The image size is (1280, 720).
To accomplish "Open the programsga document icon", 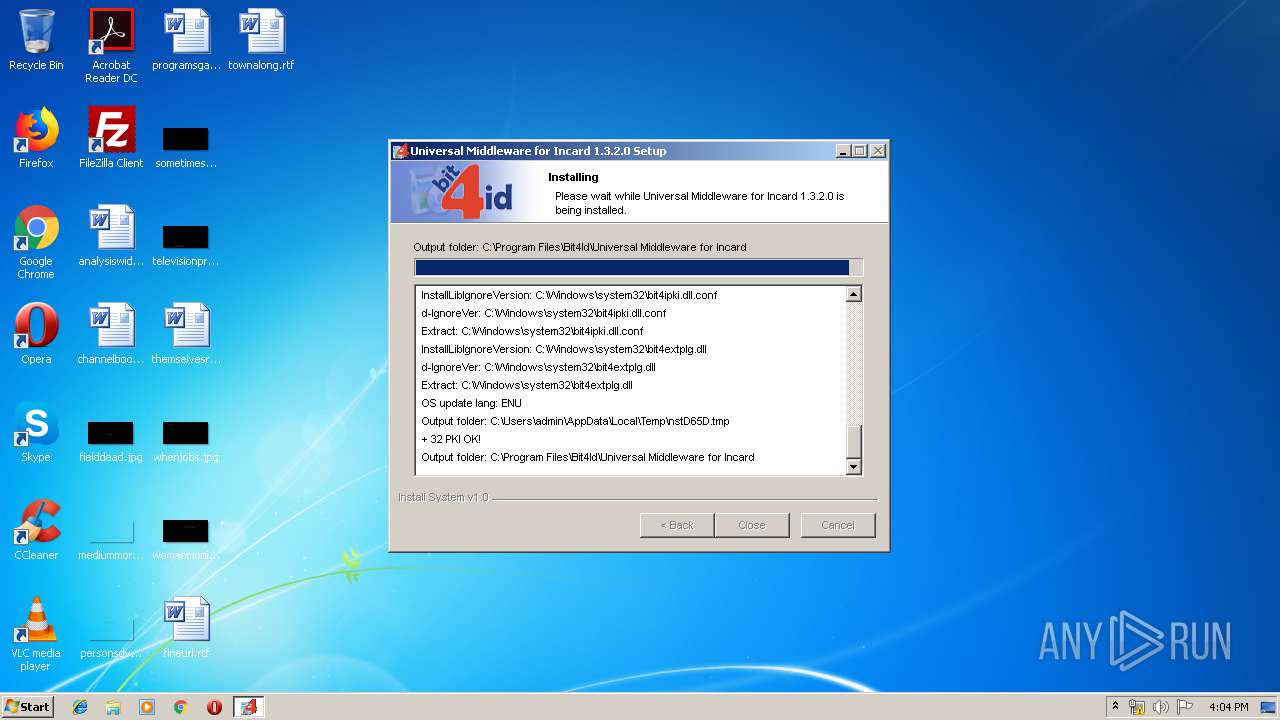I will 186,40.
